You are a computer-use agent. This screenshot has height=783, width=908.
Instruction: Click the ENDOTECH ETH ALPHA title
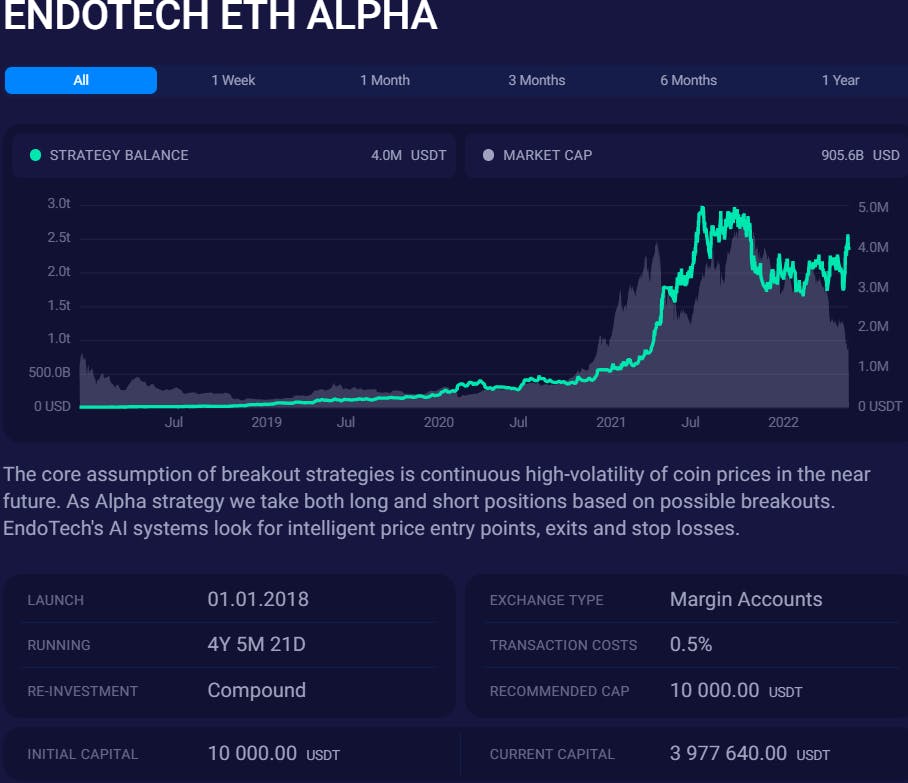click(220, 16)
